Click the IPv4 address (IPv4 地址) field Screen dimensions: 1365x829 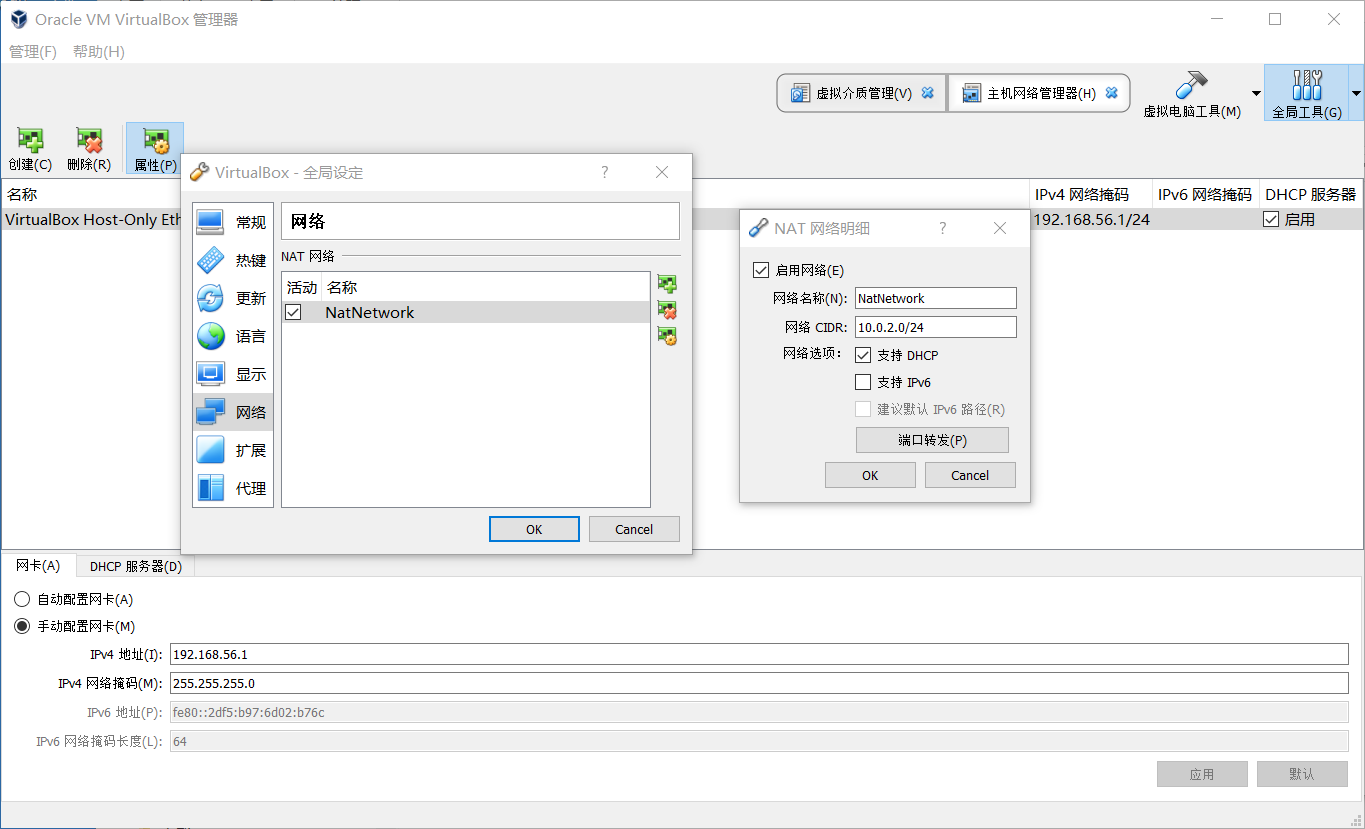point(759,654)
